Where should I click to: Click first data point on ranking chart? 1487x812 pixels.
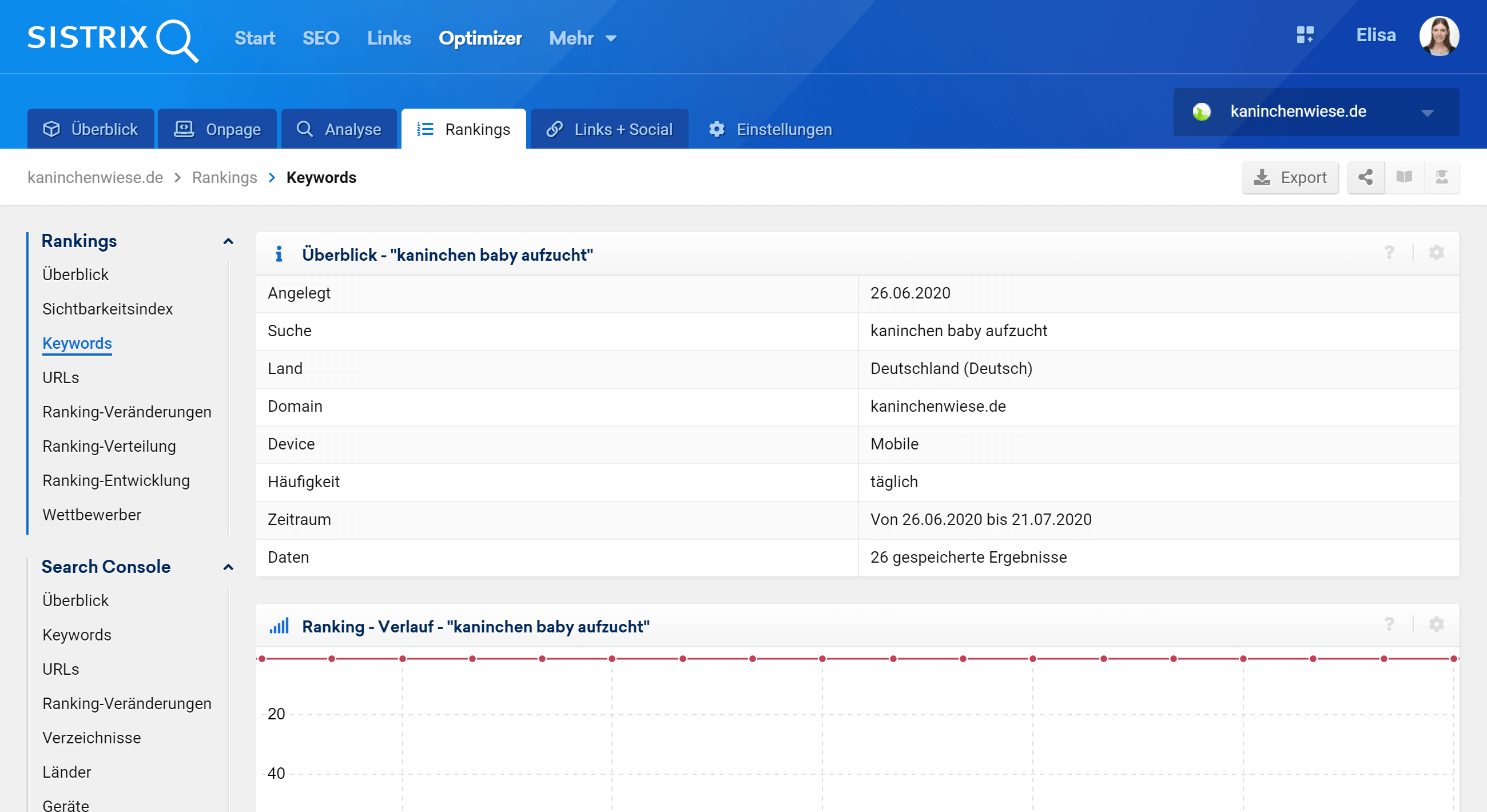[262, 659]
